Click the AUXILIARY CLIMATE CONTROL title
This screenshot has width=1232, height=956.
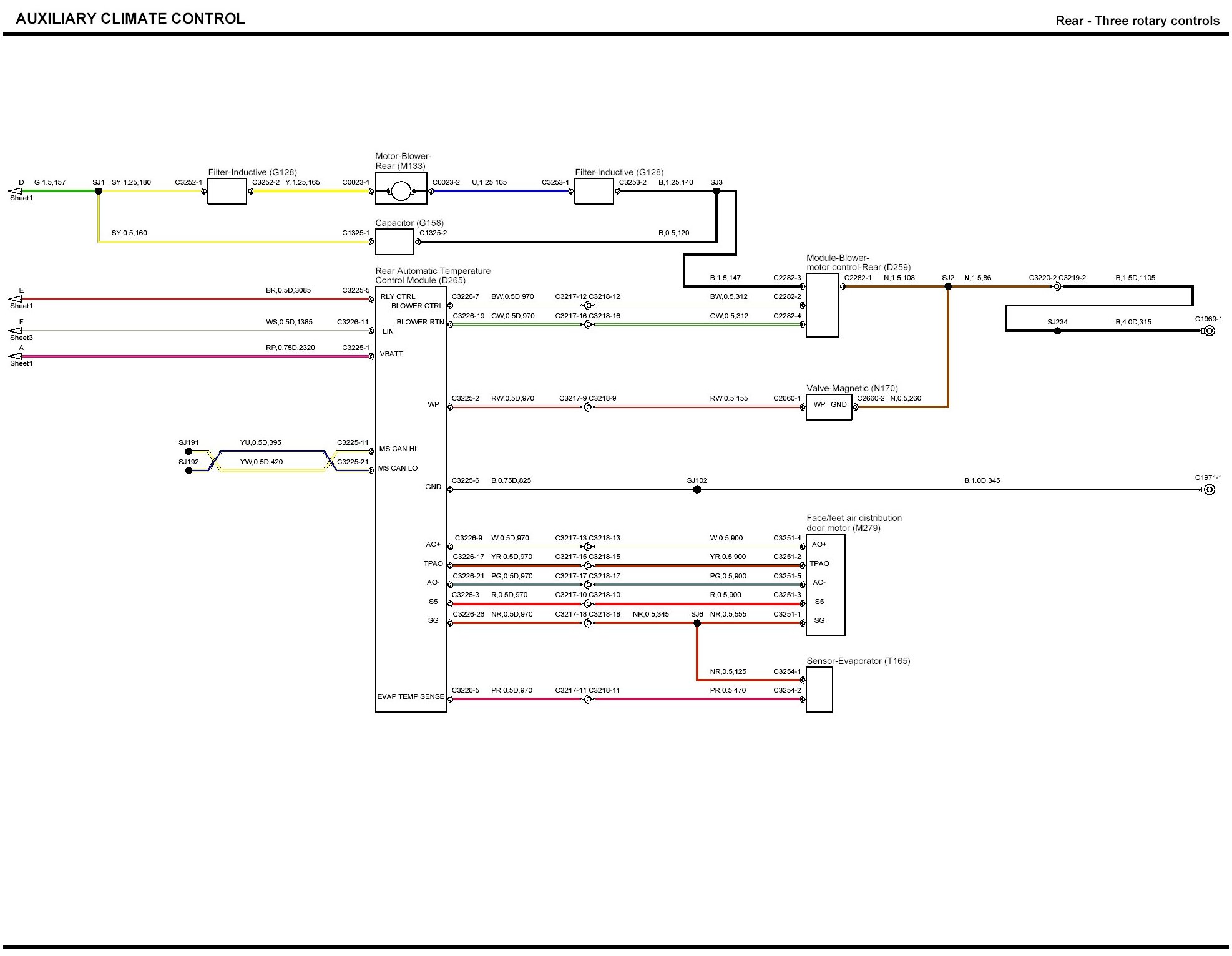click(130, 19)
